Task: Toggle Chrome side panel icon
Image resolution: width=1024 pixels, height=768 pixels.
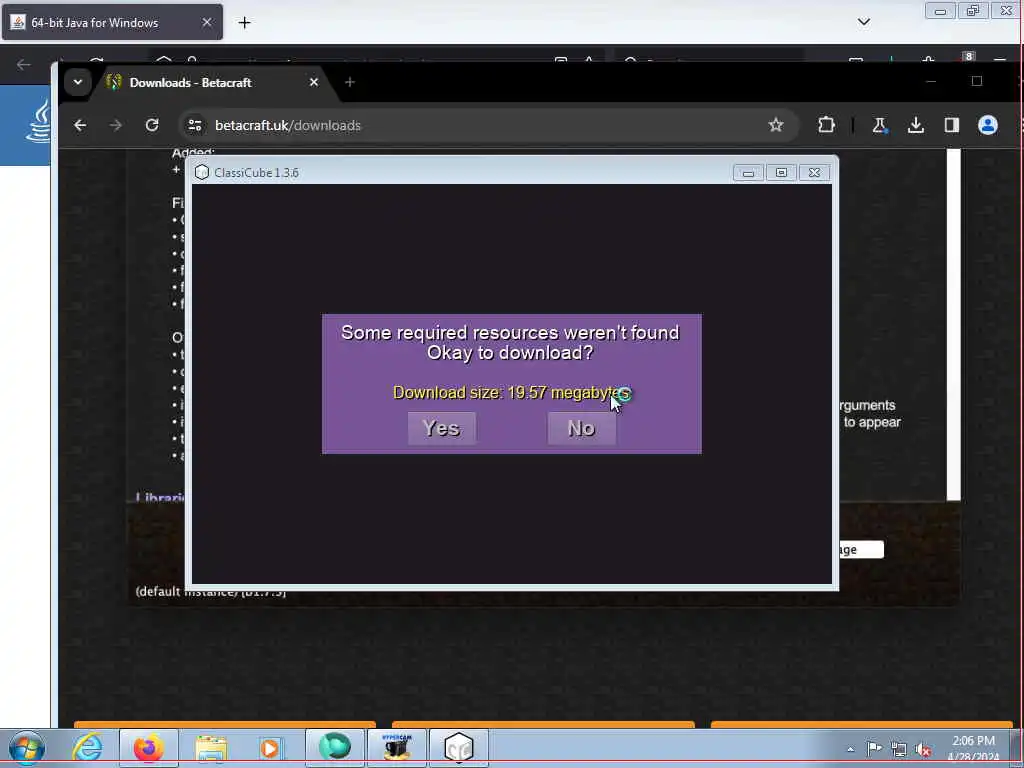Action: tap(952, 125)
